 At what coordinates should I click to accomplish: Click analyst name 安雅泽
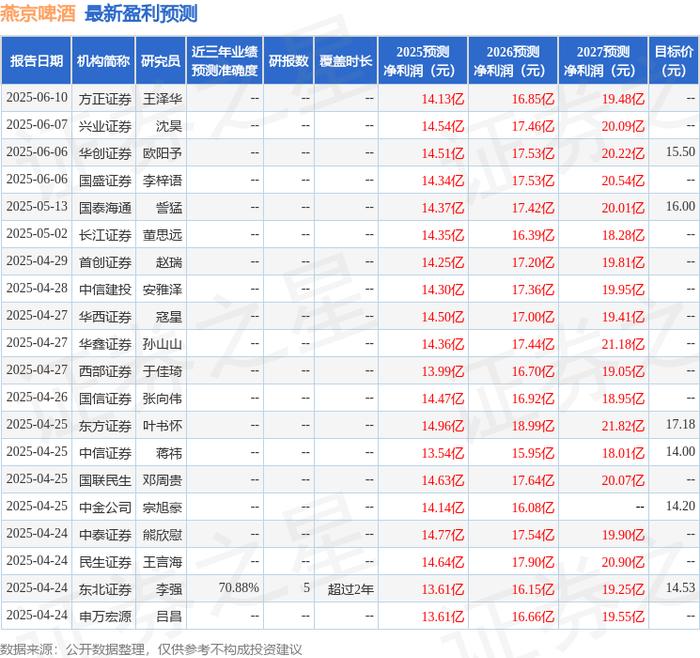coord(162,289)
